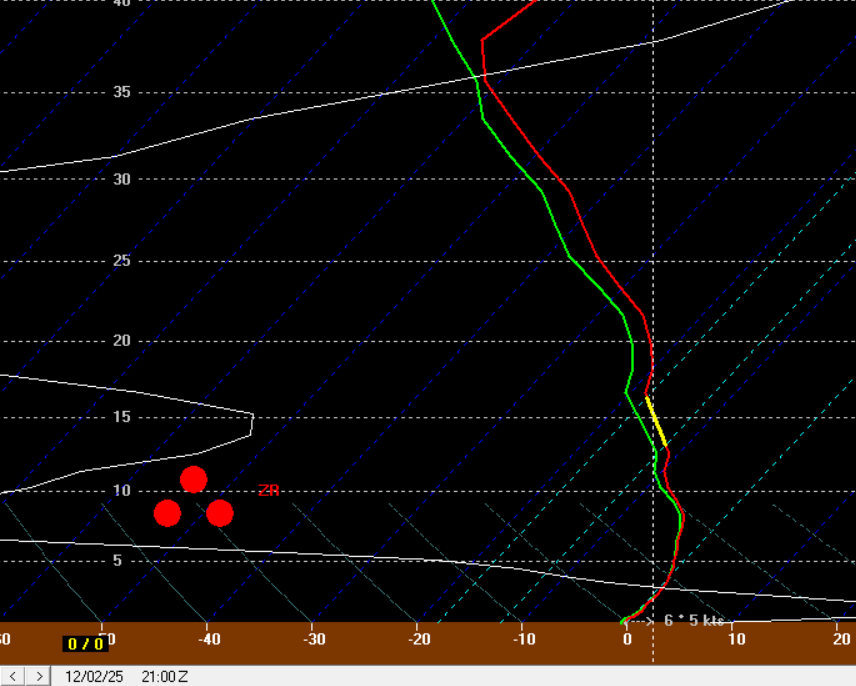Click the 6 * 5 kts wind label
This screenshot has width=856, height=686.
693,620
